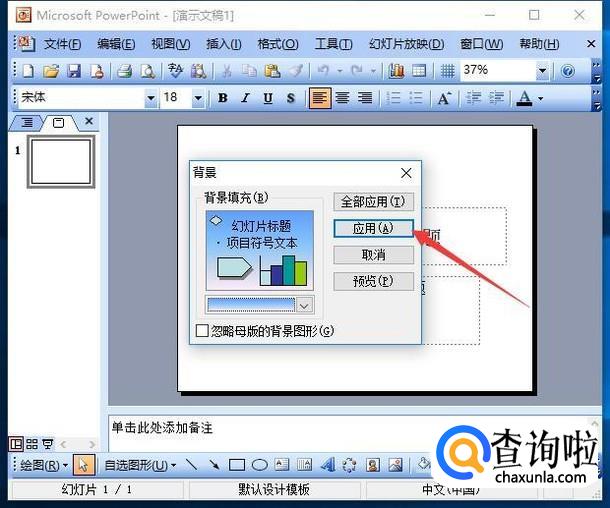Open the 幻灯片放映(D) menu
The image size is (610, 508).
[407, 44]
